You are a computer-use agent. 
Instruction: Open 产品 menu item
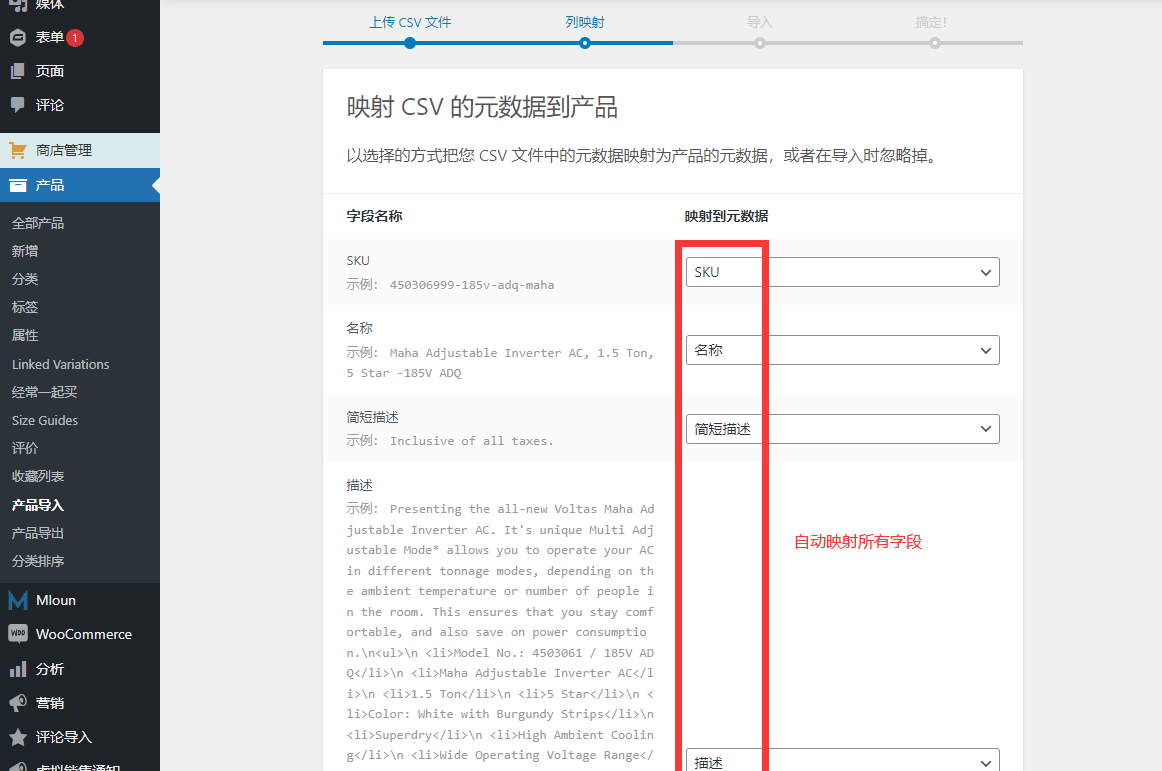[80, 185]
